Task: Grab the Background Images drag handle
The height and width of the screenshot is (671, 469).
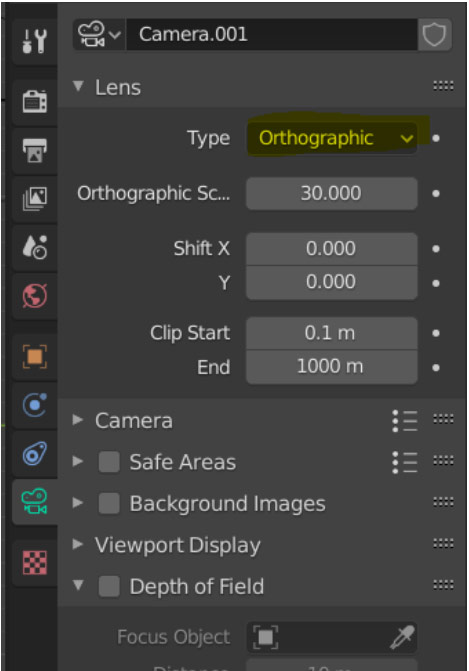Action: point(443,502)
